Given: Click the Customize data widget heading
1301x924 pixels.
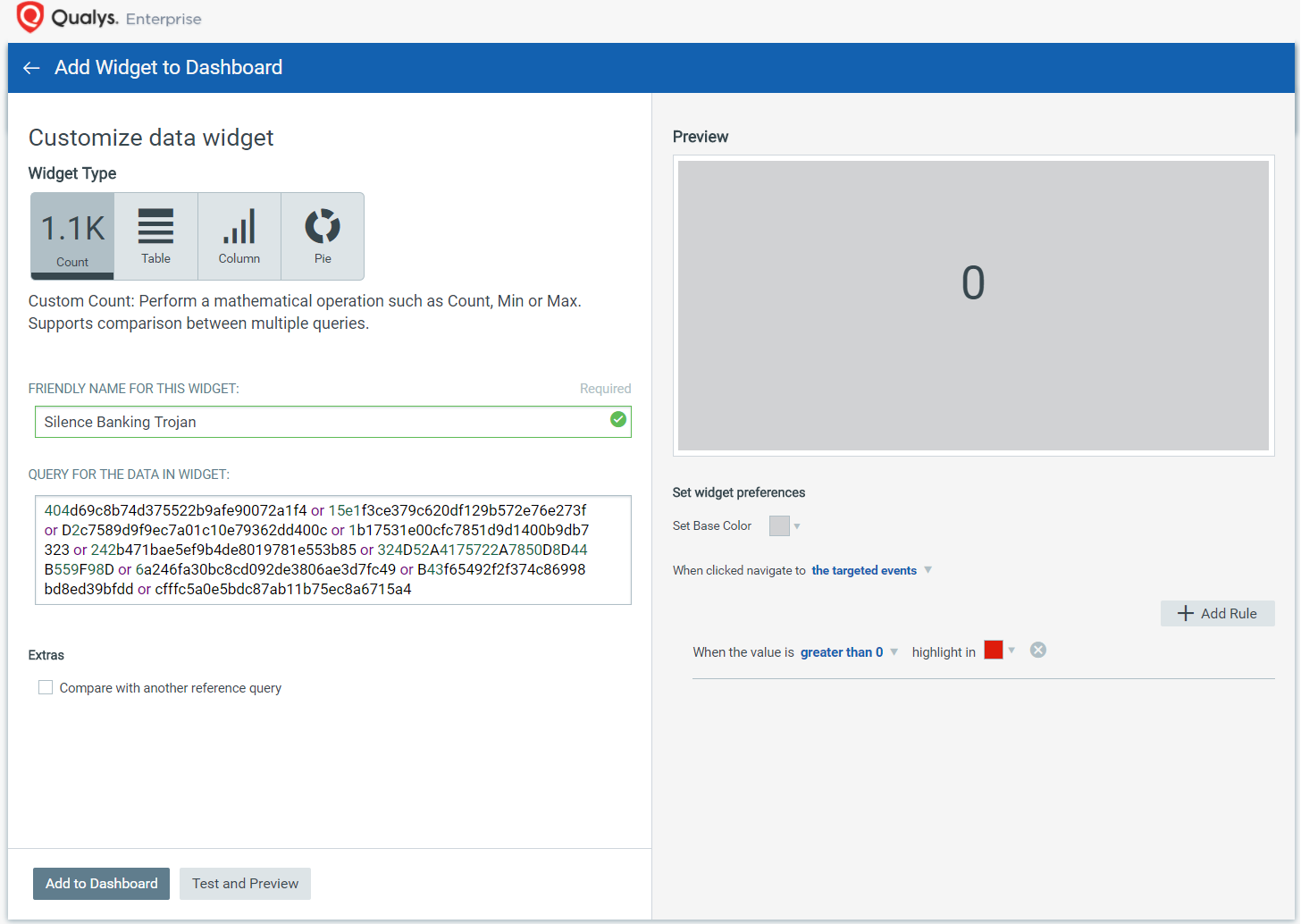Looking at the screenshot, I should pyautogui.click(x=151, y=138).
